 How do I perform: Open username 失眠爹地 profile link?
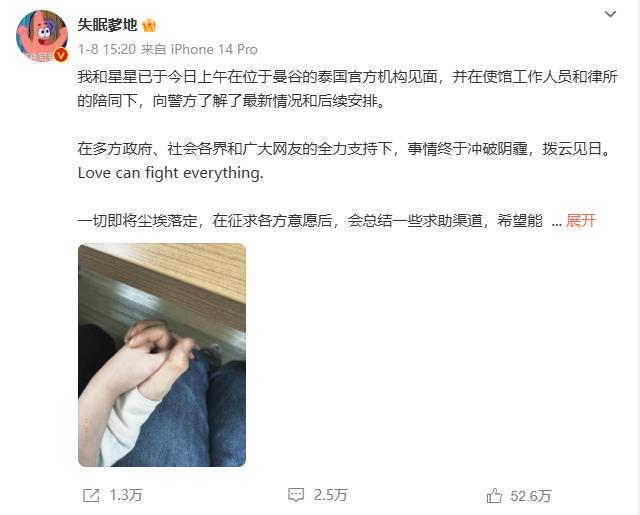(107, 25)
